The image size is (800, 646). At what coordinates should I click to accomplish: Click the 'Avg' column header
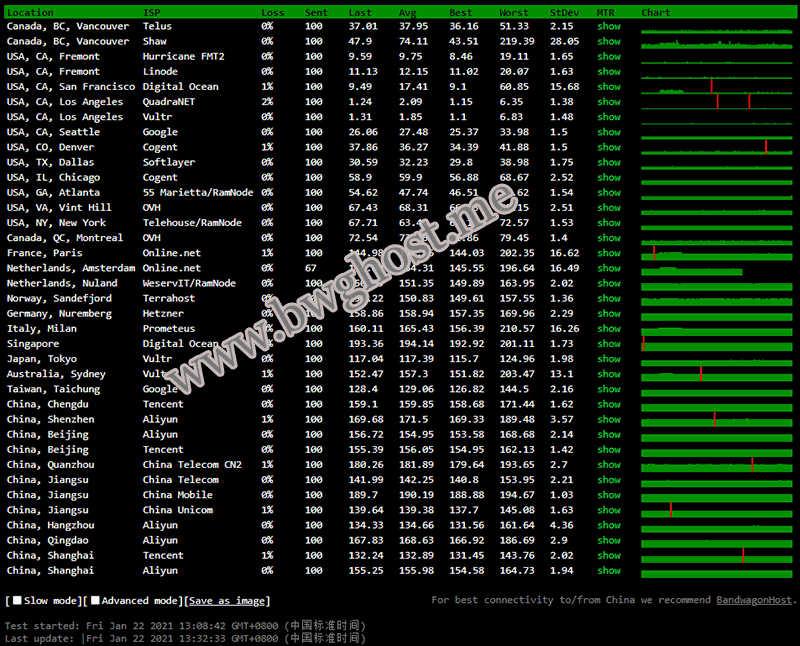[x=408, y=12]
